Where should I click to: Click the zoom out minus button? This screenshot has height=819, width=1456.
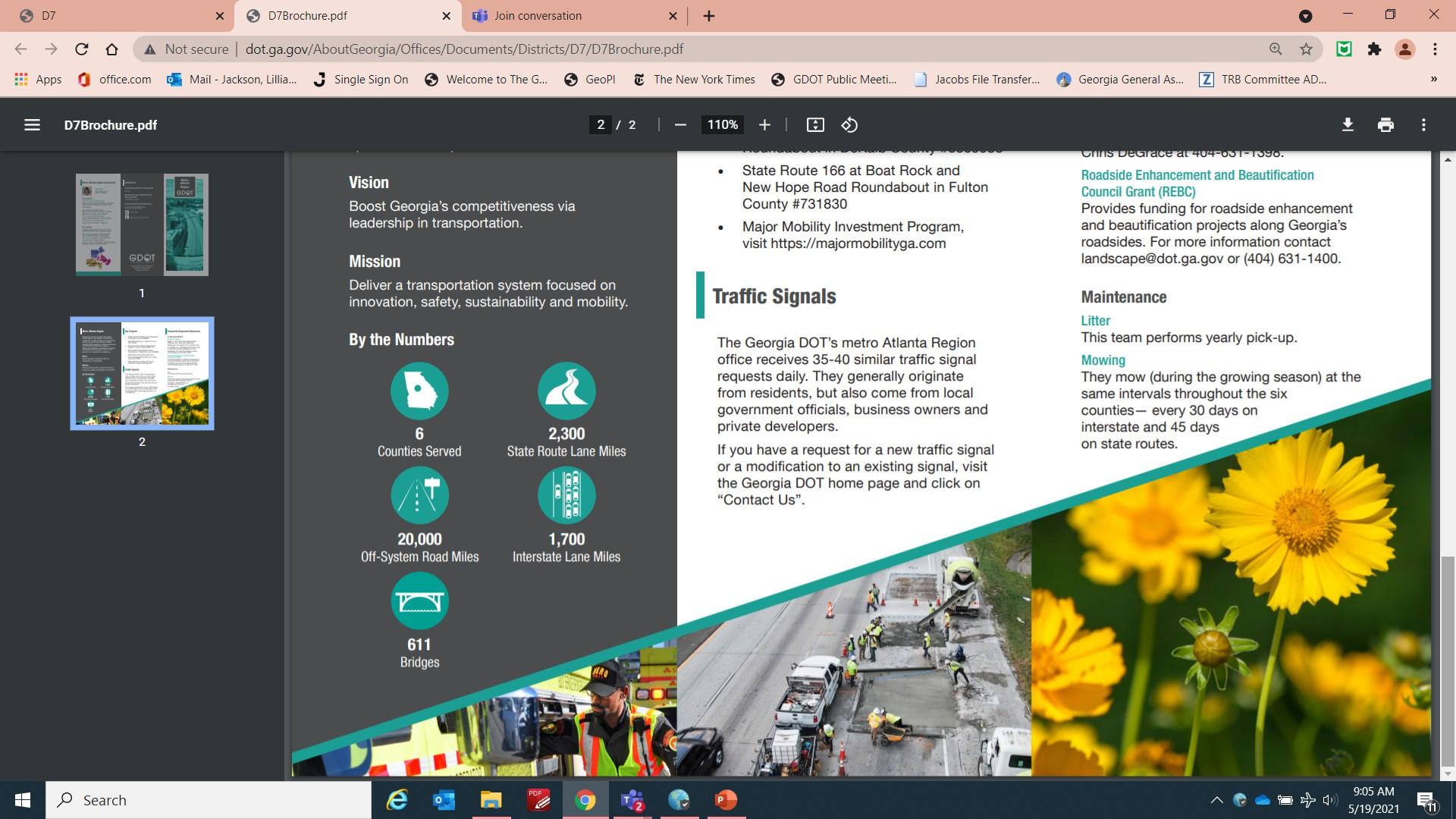[680, 125]
